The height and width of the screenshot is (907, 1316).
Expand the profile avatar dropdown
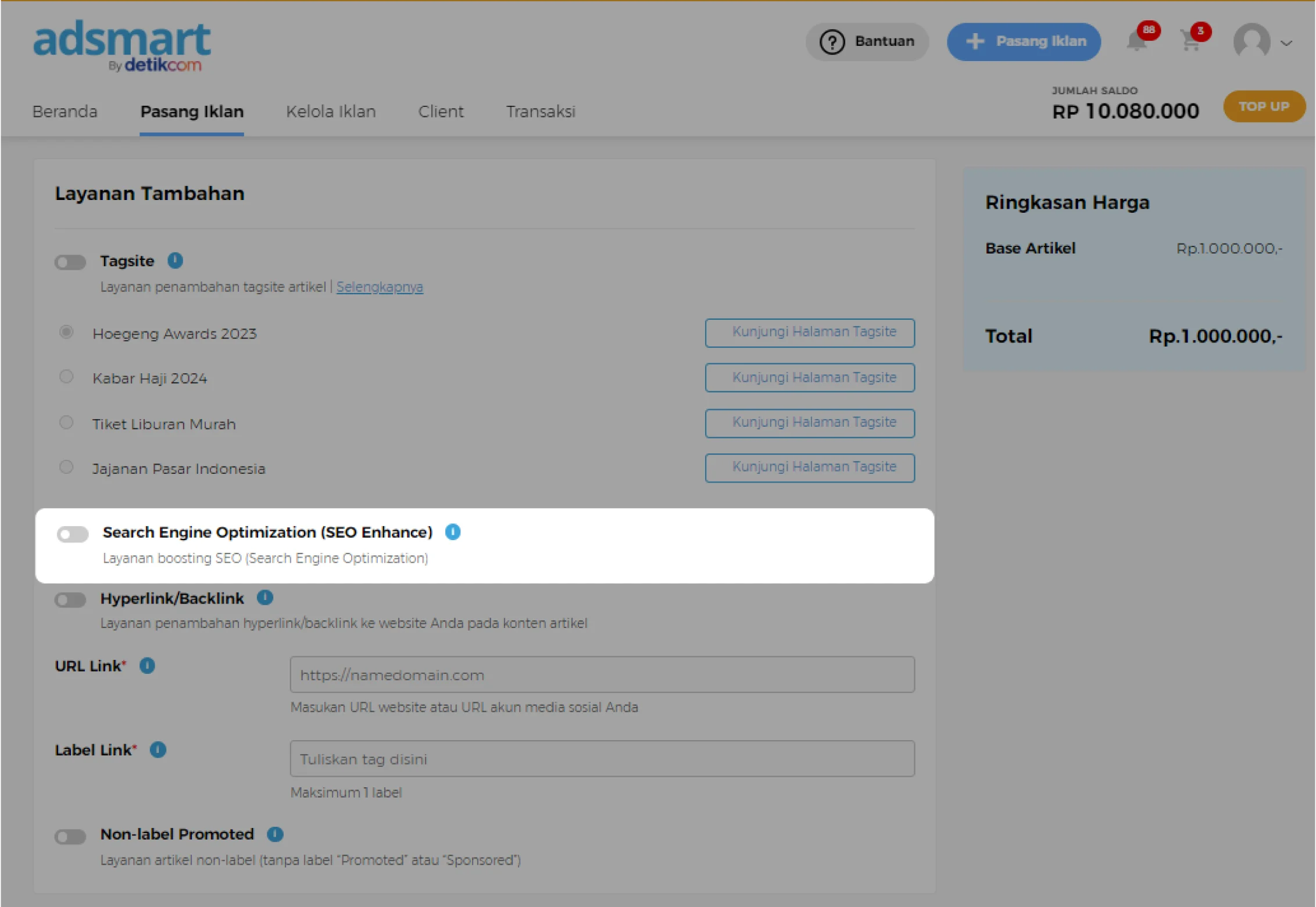coord(1263,42)
